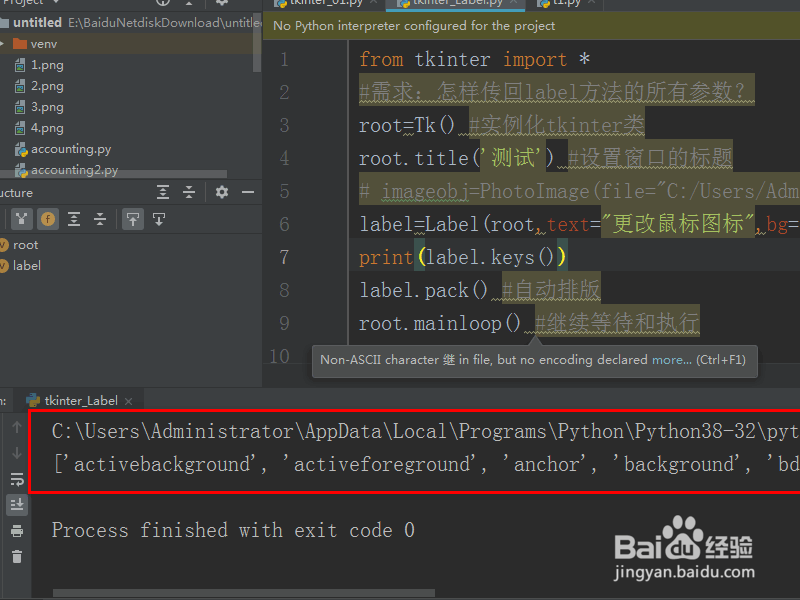Toggle scroll to end in Run console
The height and width of the screenshot is (600, 800).
click(17, 505)
